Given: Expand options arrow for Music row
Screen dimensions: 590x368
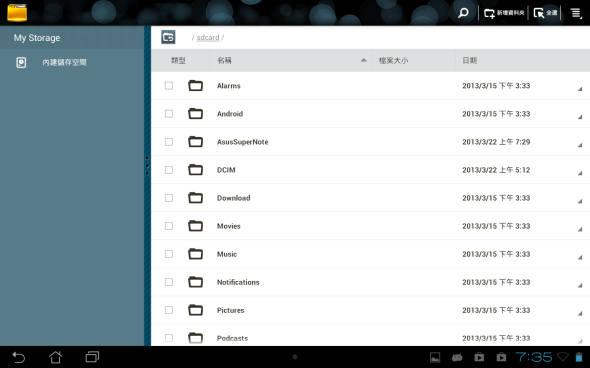Looking at the screenshot, I should coord(580,257).
